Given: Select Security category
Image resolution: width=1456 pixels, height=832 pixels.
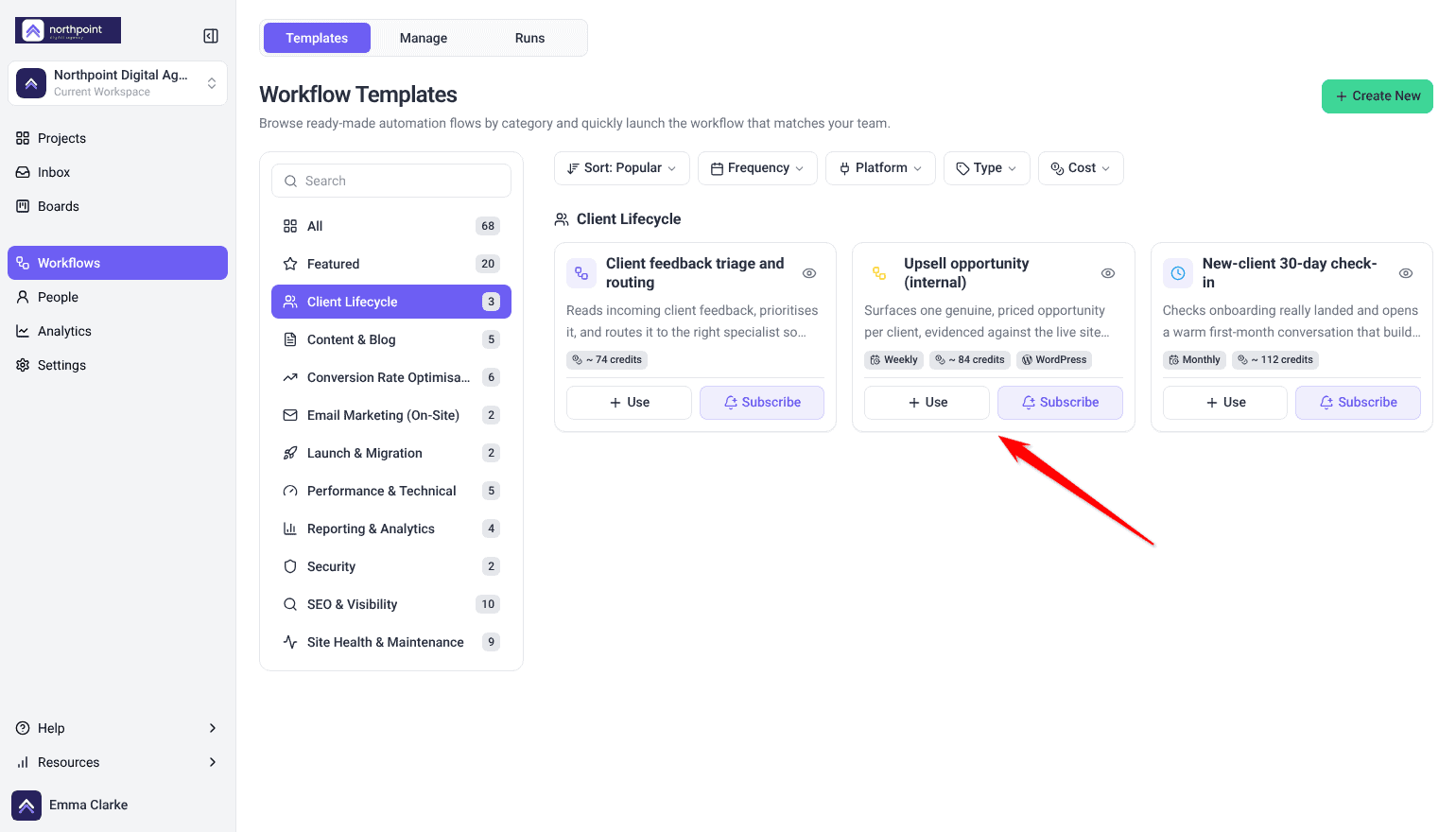Looking at the screenshot, I should click(x=391, y=566).
